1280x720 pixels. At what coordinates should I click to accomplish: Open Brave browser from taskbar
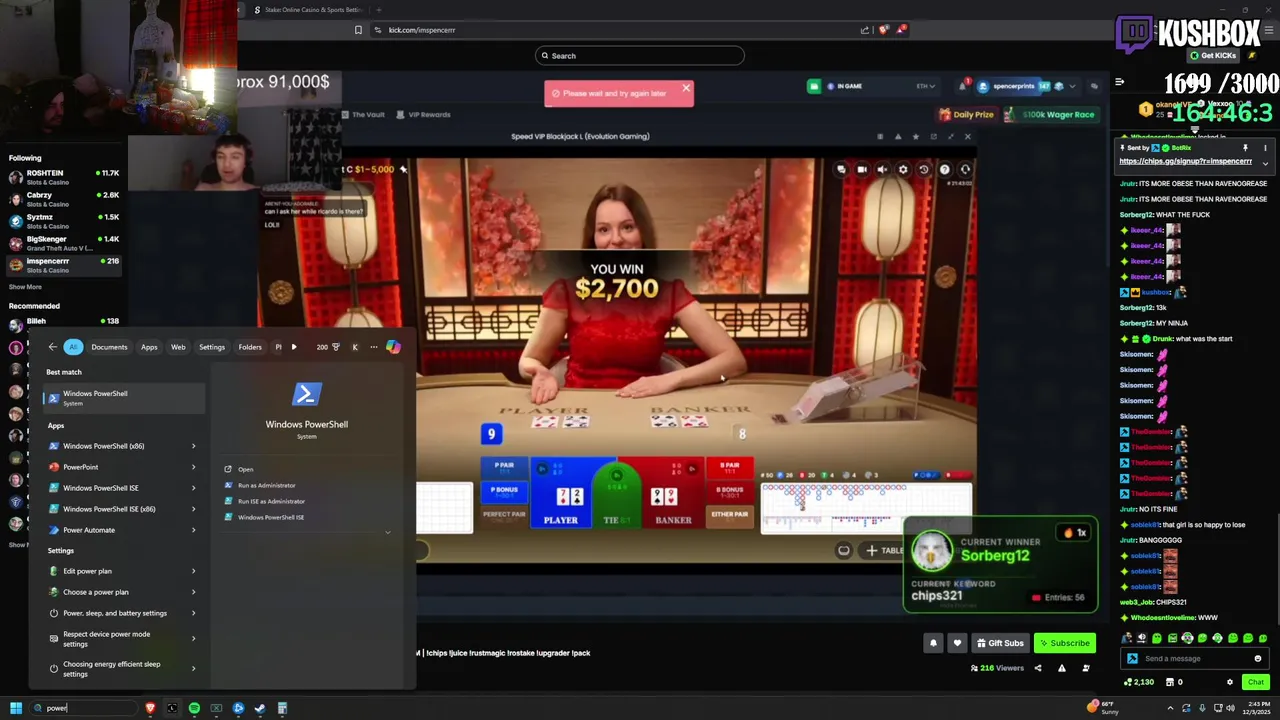click(x=150, y=708)
